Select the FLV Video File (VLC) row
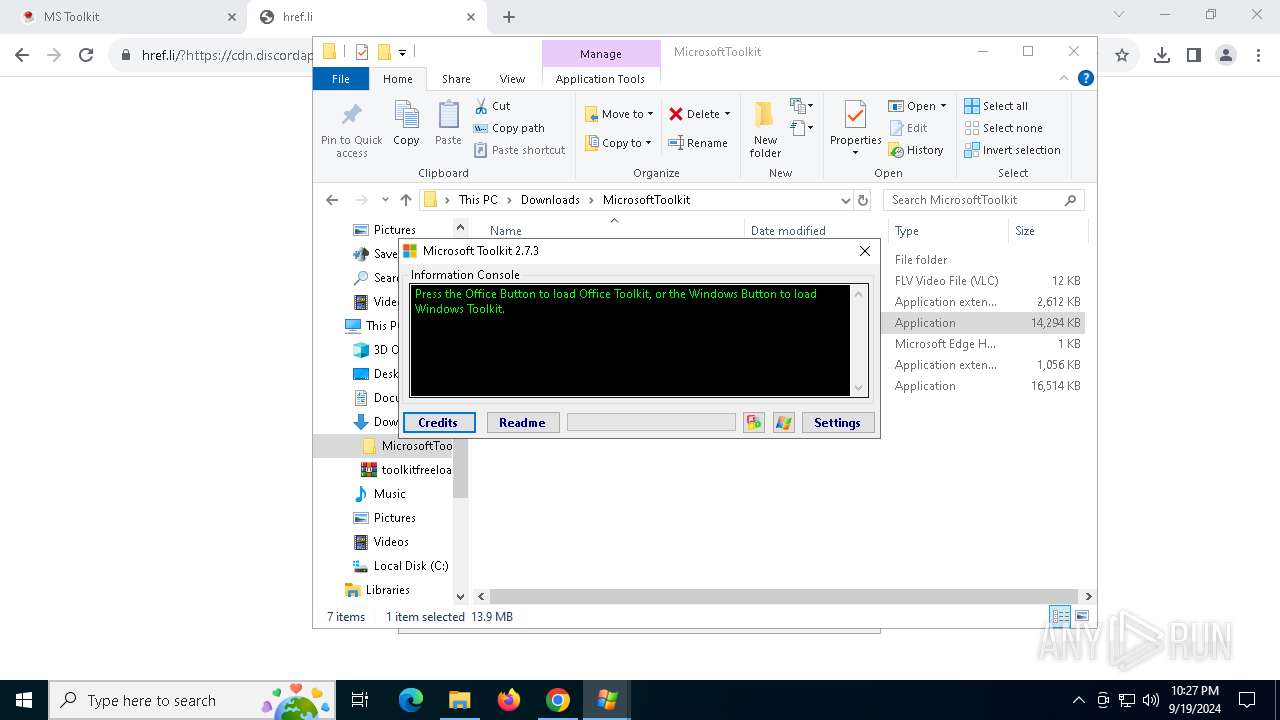Image resolution: width=1280 pixels, height=720 pixels. click(985, 281)
